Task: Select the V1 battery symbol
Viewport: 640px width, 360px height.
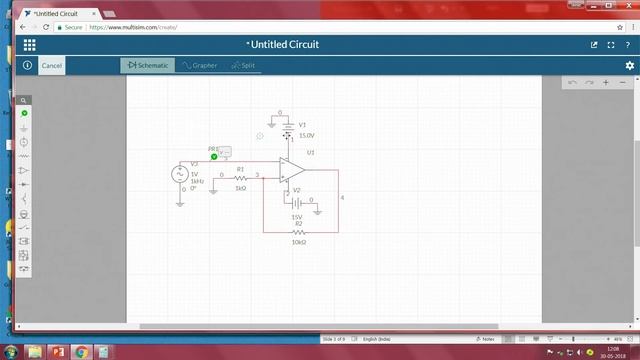Action: [288, 127]
